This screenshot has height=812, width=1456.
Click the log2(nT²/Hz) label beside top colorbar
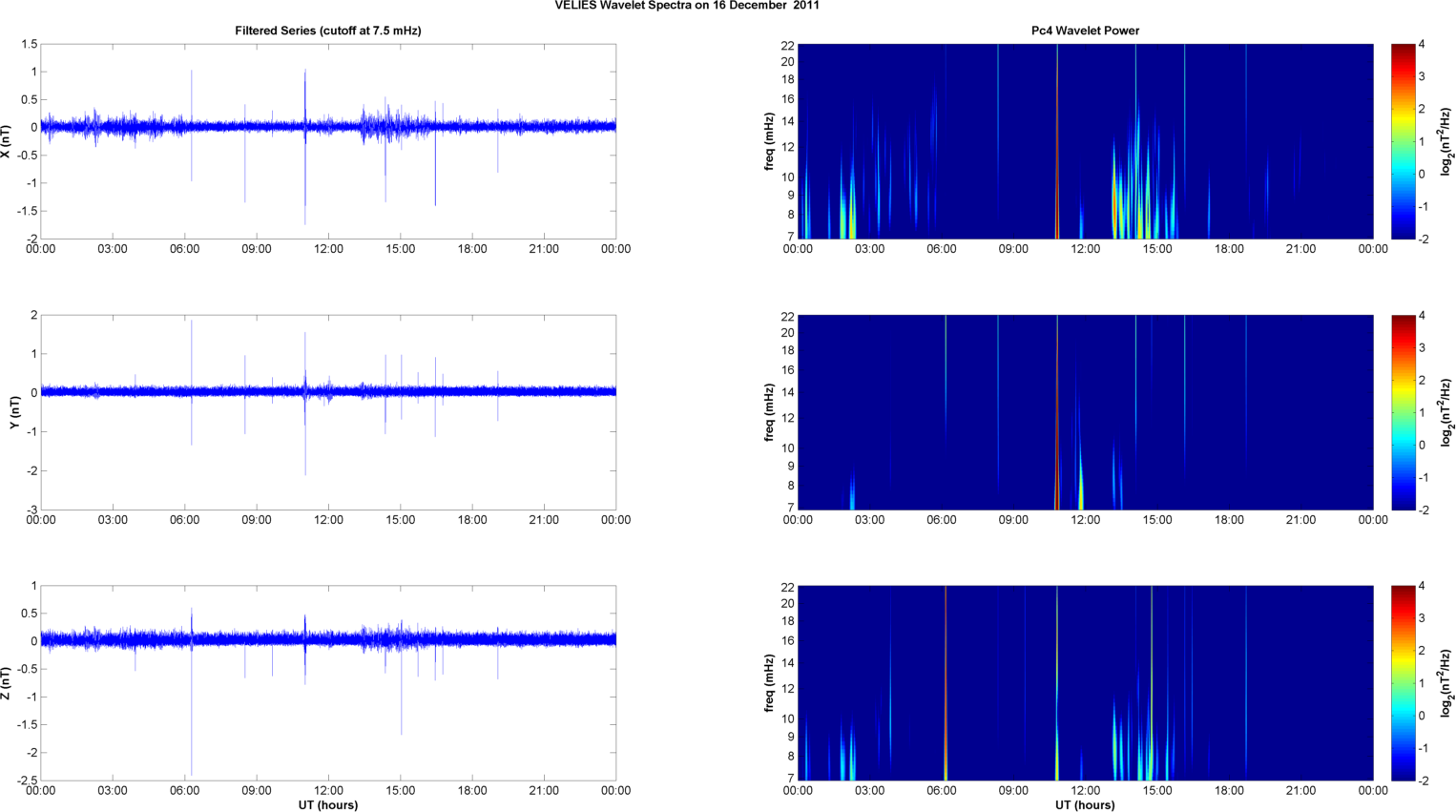pos(1446,141)
